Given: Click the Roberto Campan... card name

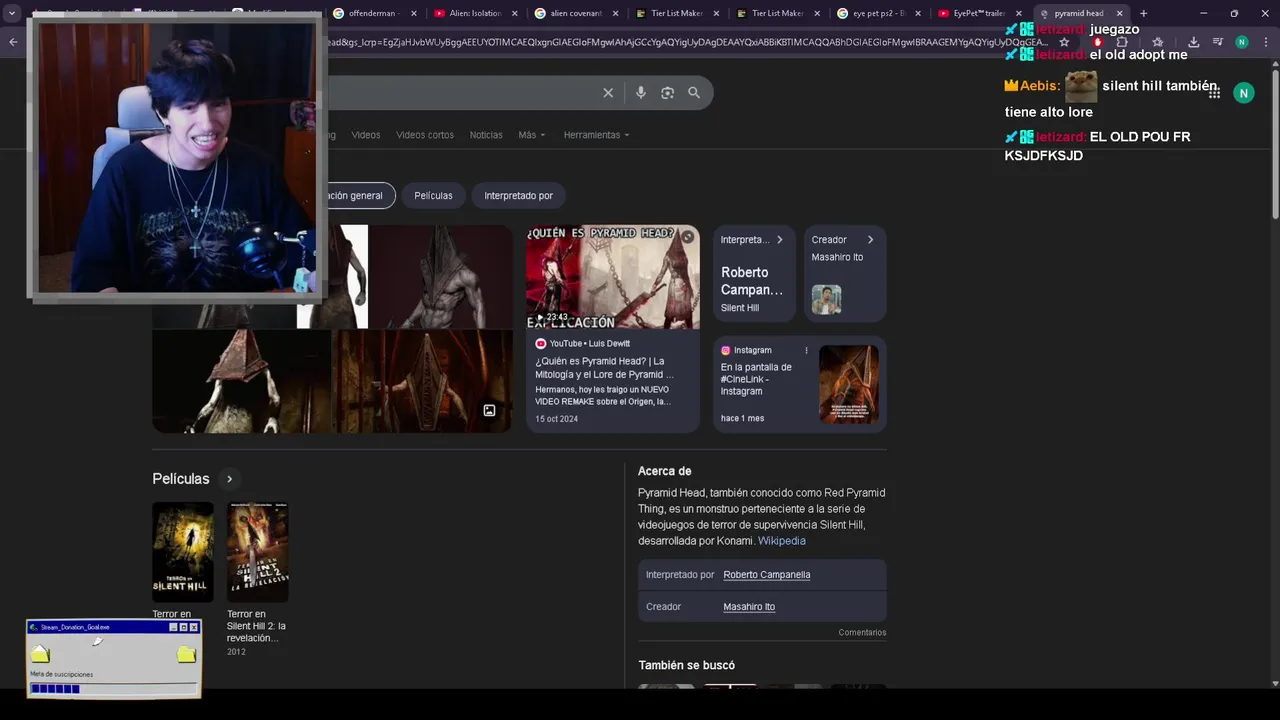Looking at the screenshot, I should [752, 281].
